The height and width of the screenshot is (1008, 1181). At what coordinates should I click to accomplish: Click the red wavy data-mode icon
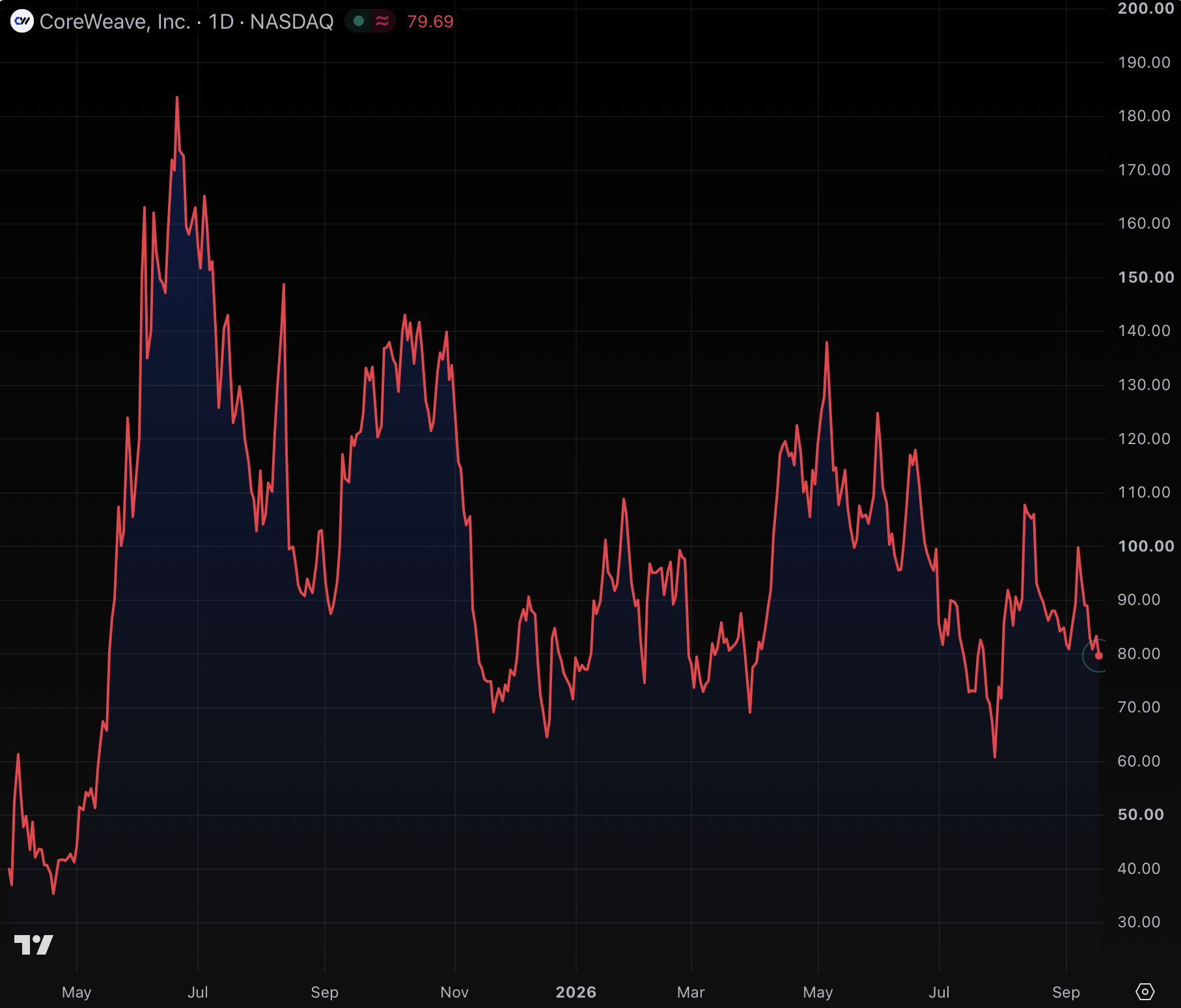coord(383,21)
